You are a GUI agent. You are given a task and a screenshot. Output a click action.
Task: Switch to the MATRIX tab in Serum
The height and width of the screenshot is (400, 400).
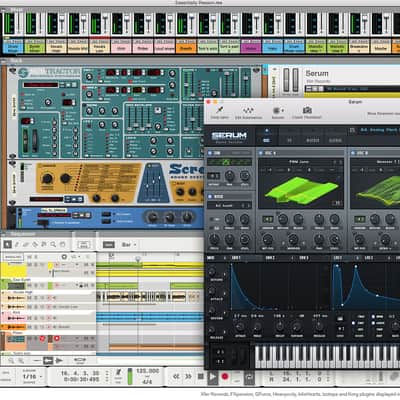coord(313,140)
